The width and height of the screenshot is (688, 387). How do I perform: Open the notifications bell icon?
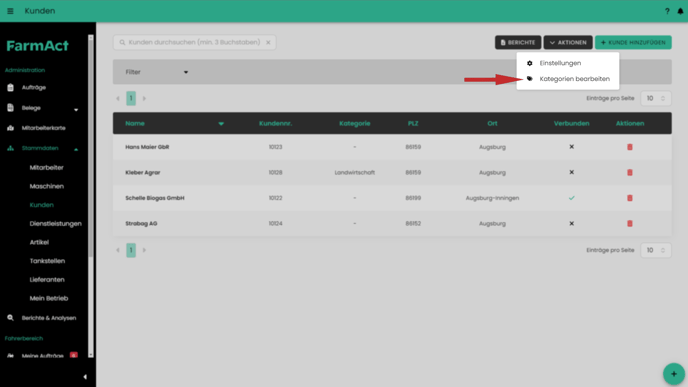680,11
